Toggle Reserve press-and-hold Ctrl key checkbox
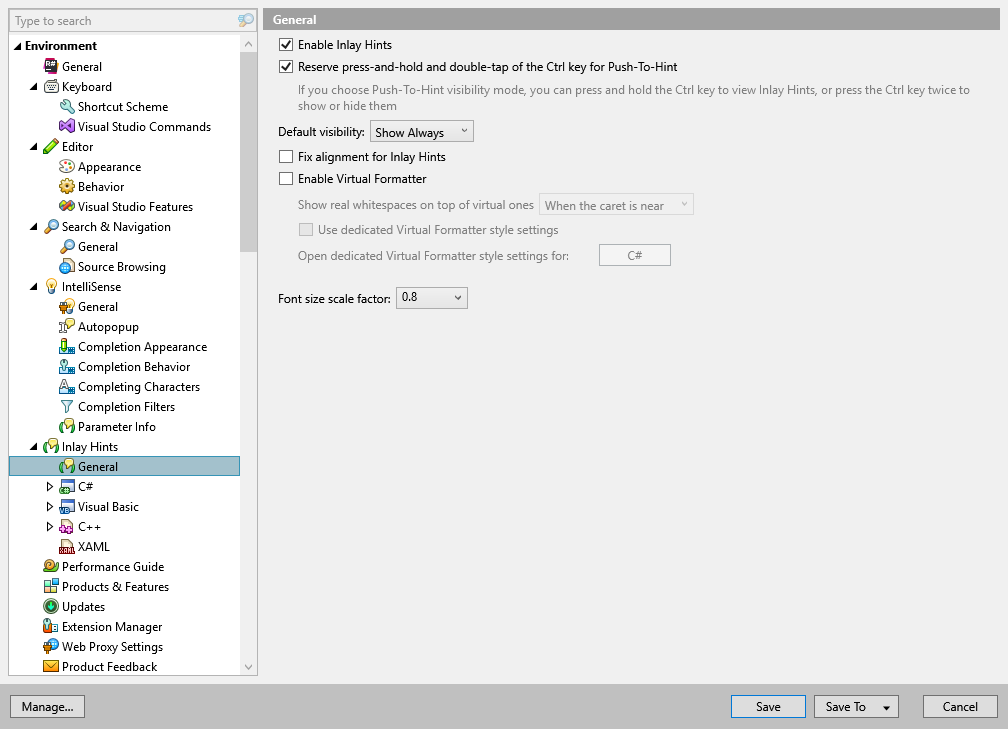 [286, 67]
